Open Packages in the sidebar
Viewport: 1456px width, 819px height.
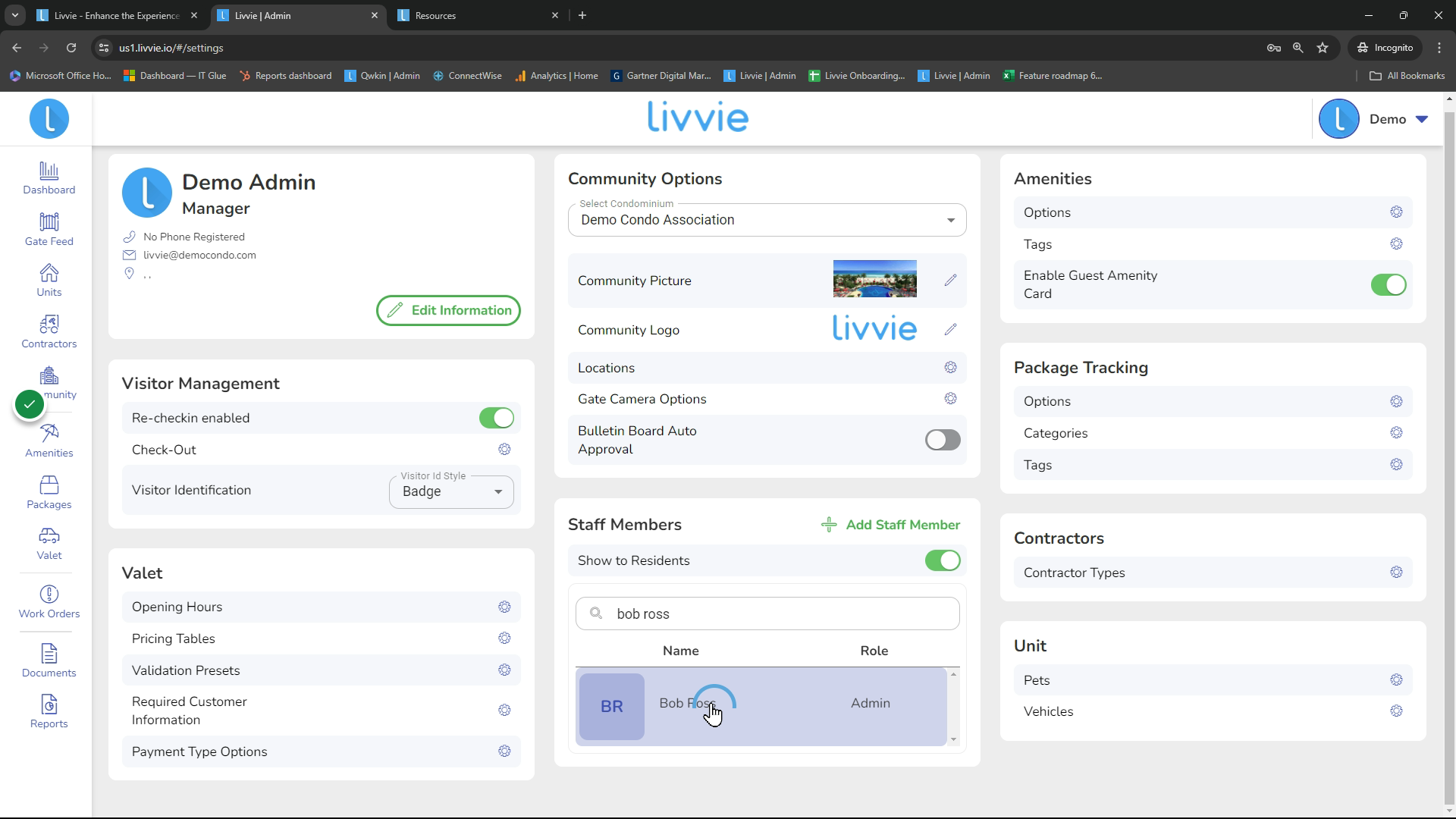49,492
